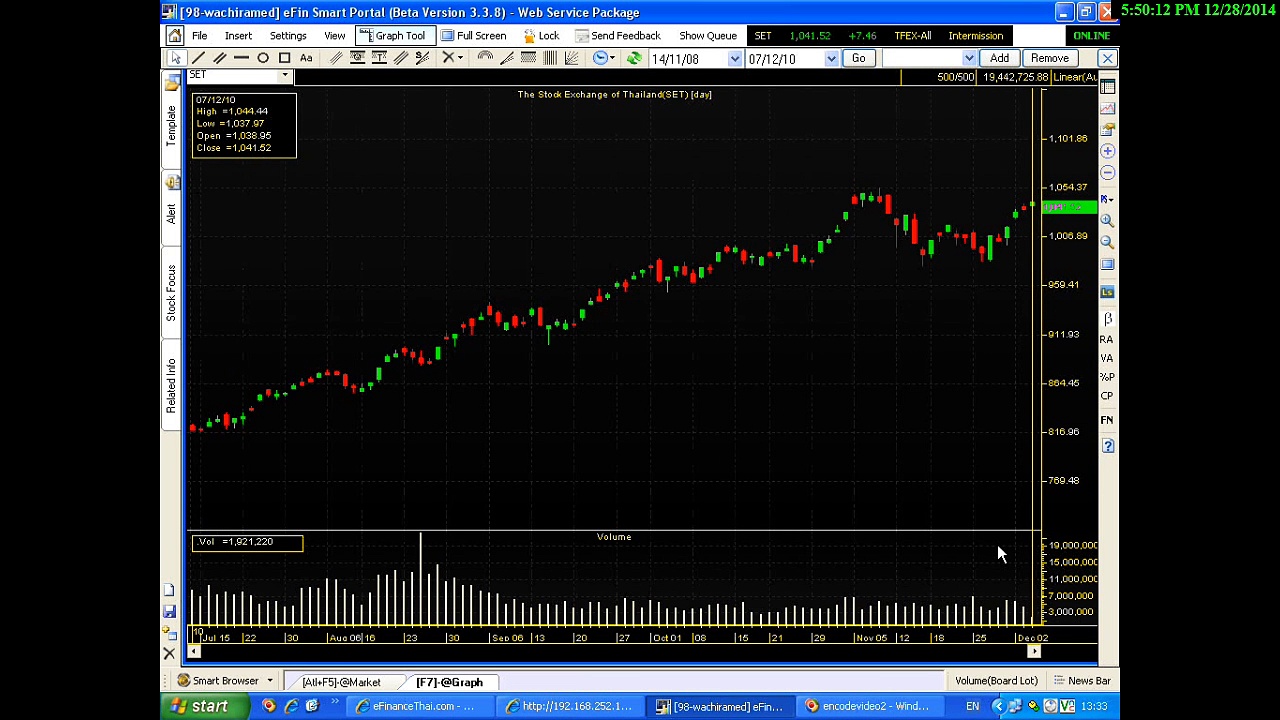
Task: Open the help question mark icon
Action: point(1108,446)
